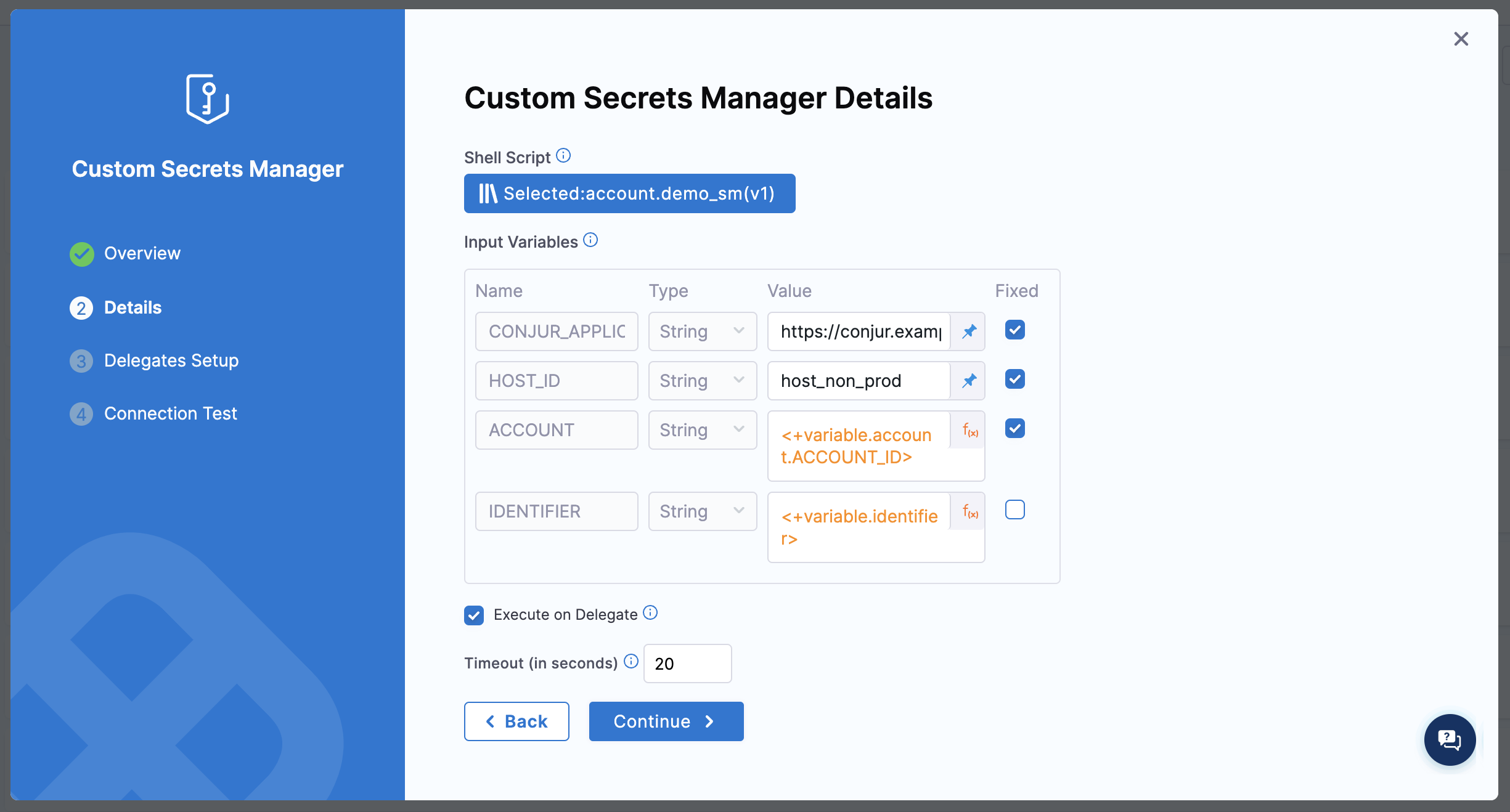Image resolution: width=1510 pixels, height=812 pixels.
Task: Open Type dropdown for ACCOUNT row
Action: pos(702,430)
